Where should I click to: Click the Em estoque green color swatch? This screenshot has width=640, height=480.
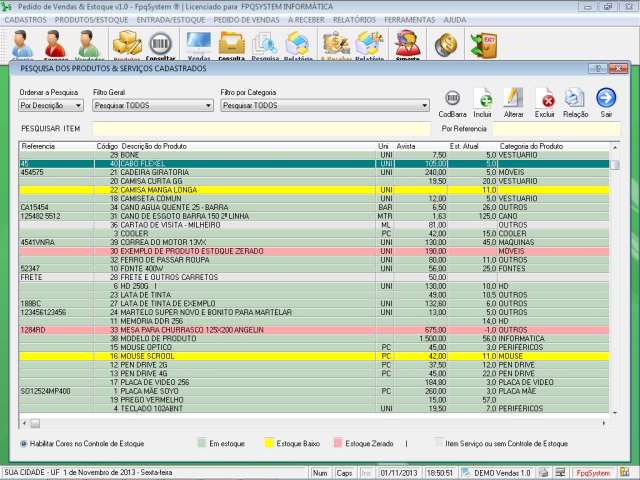click(x=202, y=443)
